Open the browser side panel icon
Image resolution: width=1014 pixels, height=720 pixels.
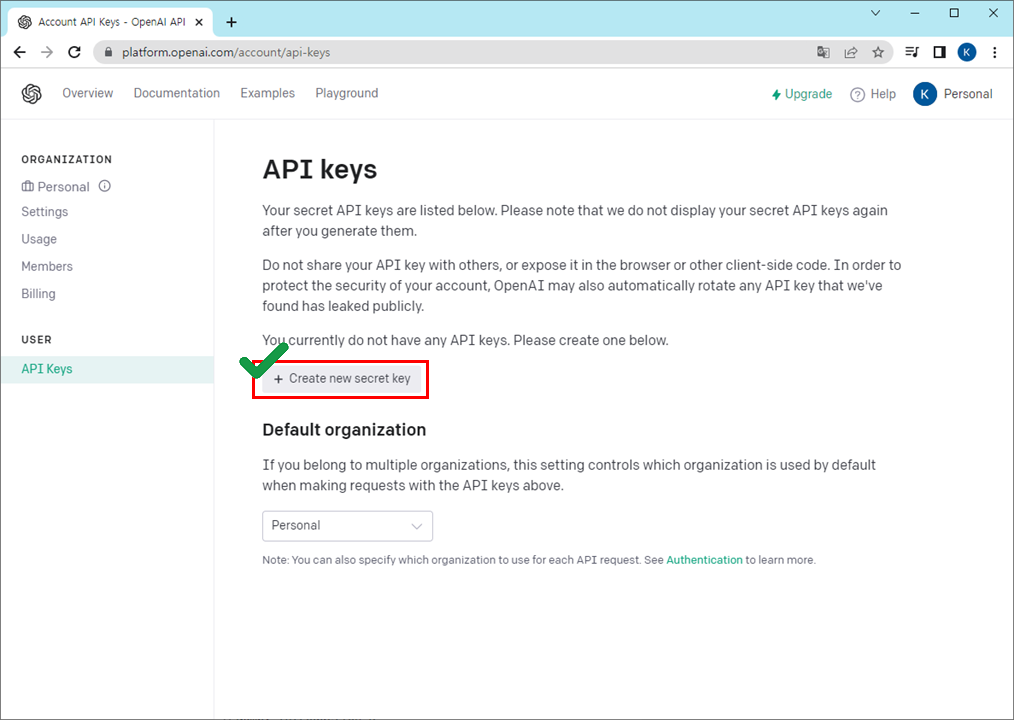(940, 52)
